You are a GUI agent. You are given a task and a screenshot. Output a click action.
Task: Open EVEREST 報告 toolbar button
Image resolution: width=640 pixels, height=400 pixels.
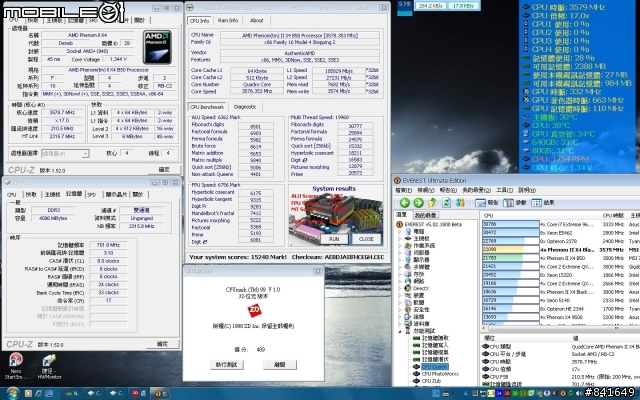(x=487, y=202)
